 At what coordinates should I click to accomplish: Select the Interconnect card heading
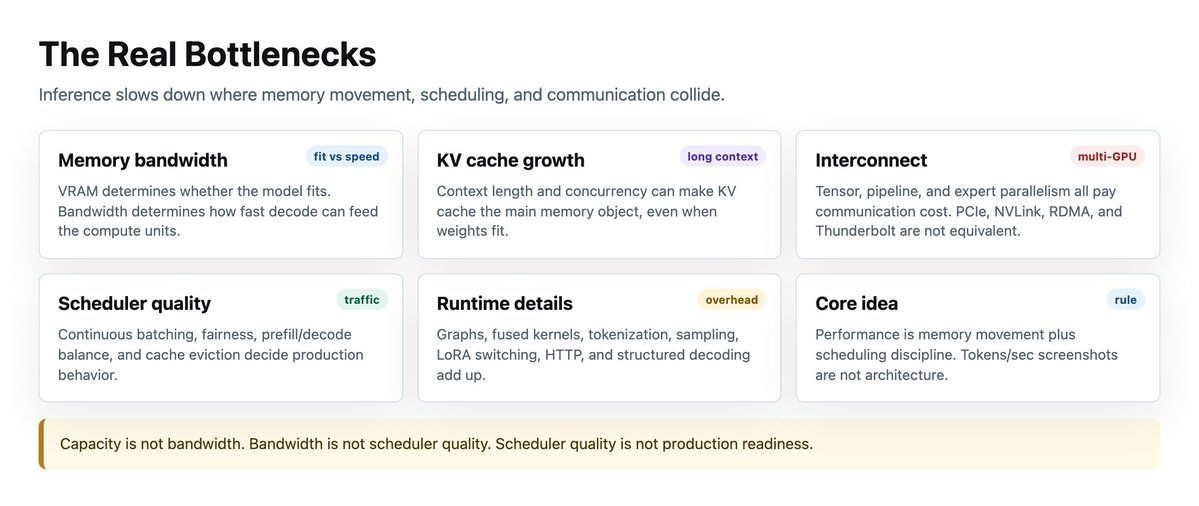871,161
